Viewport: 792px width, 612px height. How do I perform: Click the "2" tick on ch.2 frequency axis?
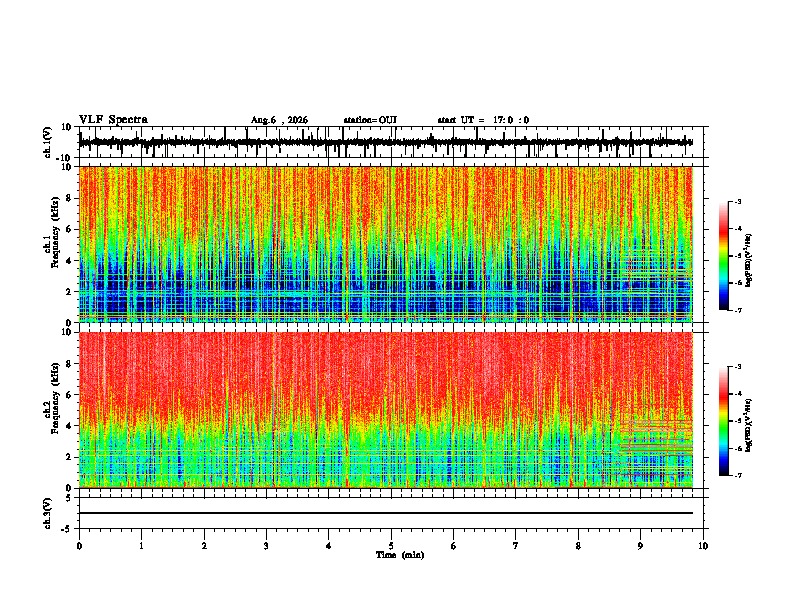(70, 457)
